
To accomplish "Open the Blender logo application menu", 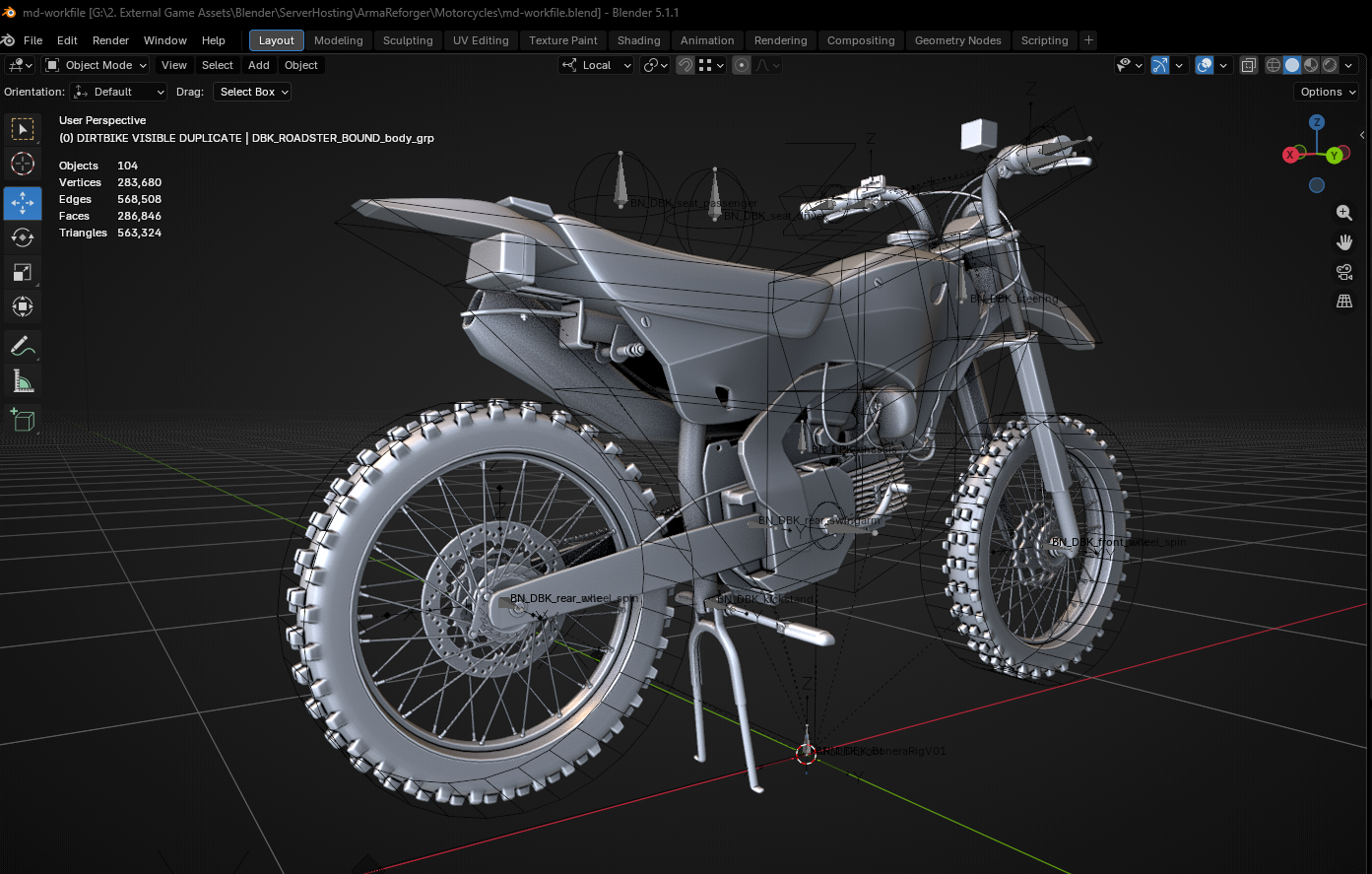I will click(10, 40).
